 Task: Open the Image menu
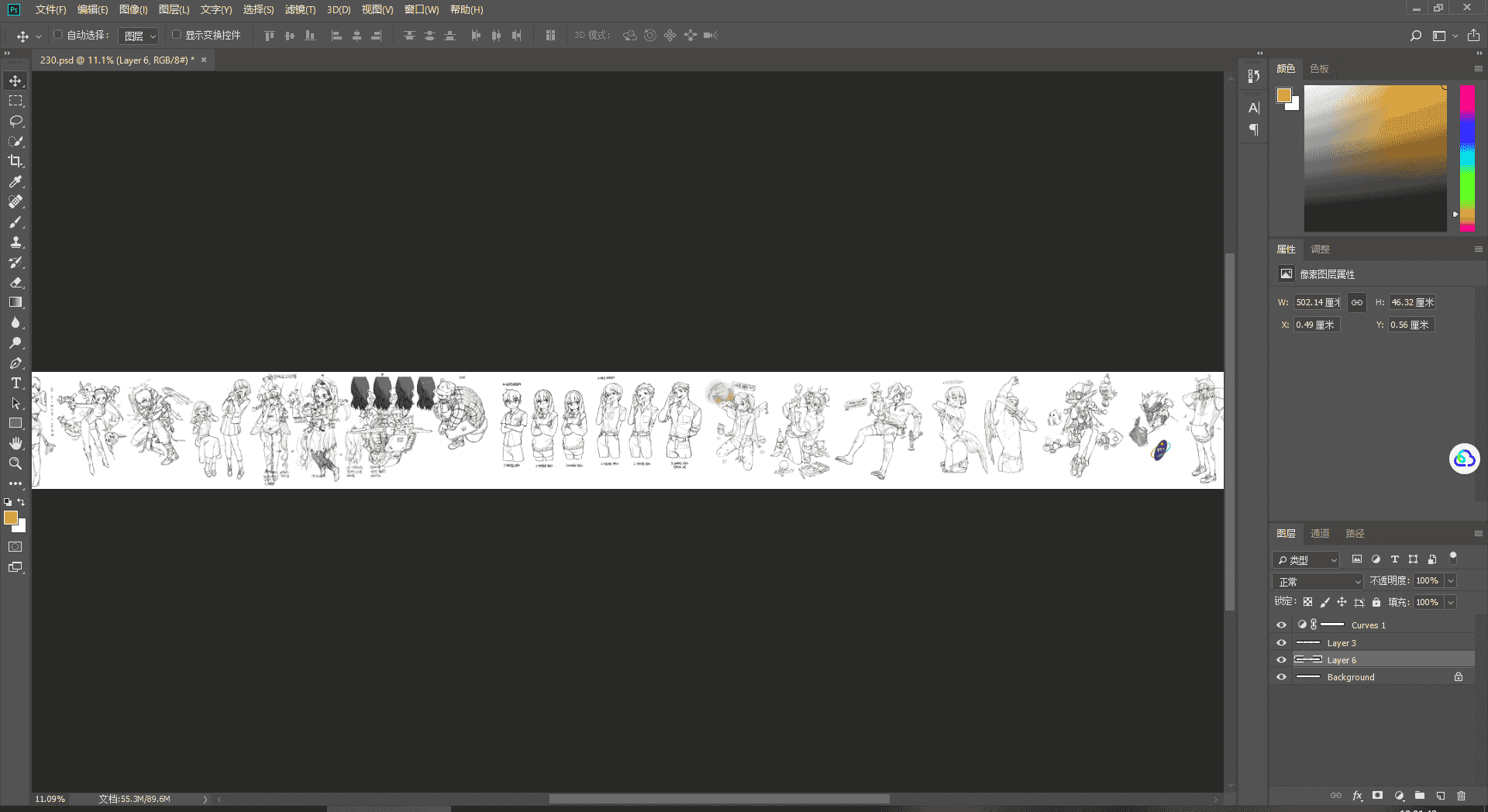tap(133, 9)
